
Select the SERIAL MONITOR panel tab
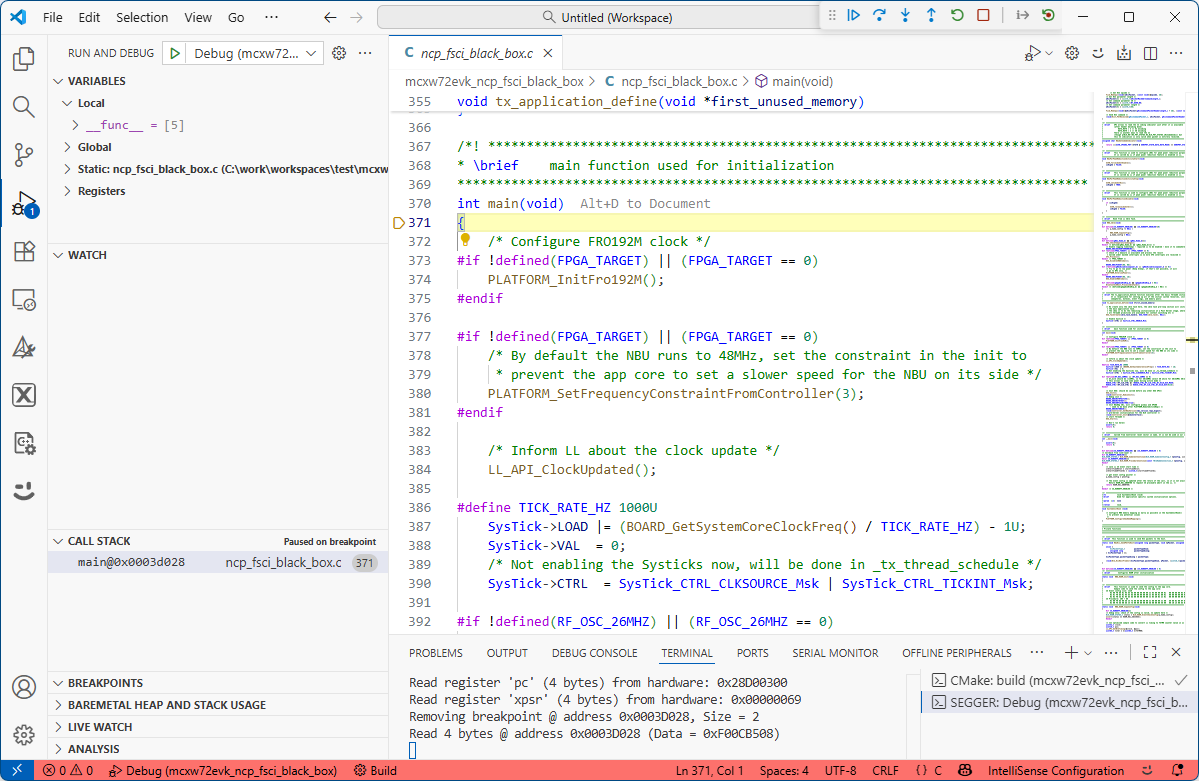click(x=835, y=652)
